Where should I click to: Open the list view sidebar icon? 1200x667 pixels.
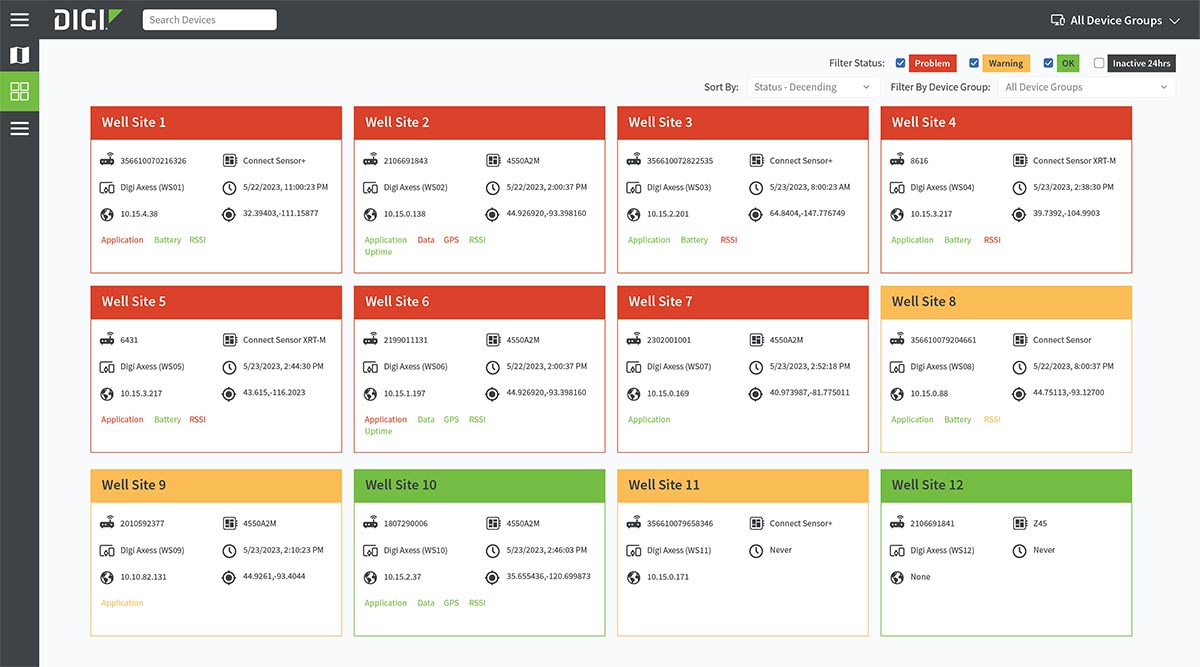point(19,128)
